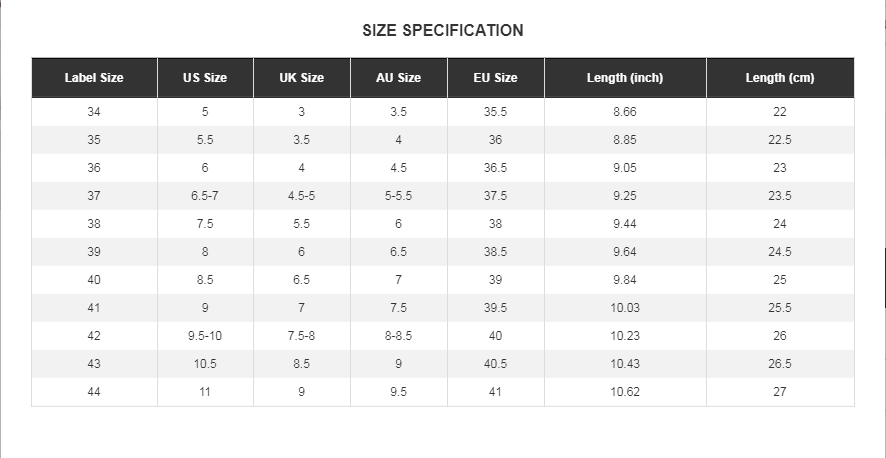Select the UK size 7.5-8 cell
The image size is (886, 458).
pyautogui.click(x=302, y=336)
